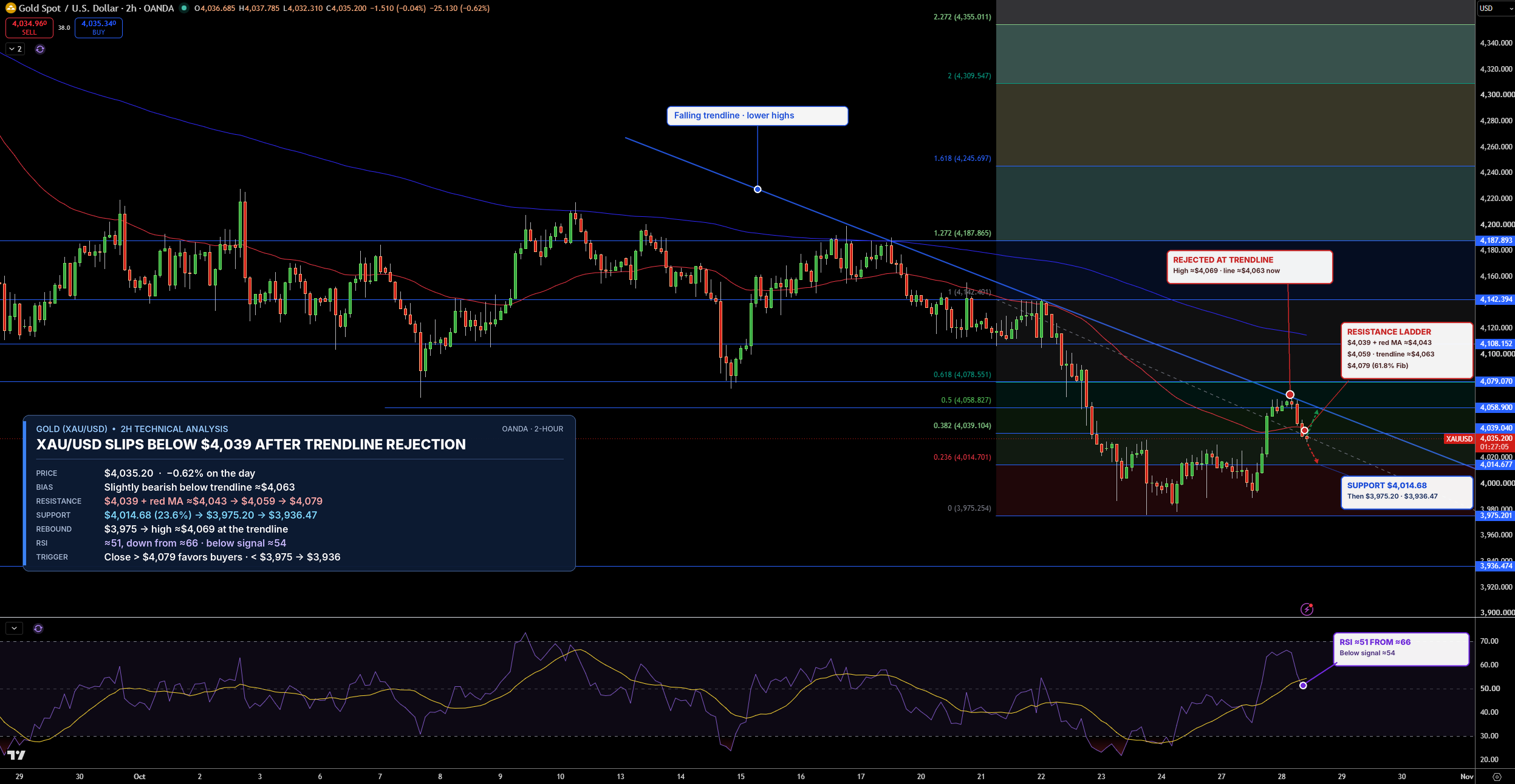The image size is (1515, 784).
Task: Click the green market status dot
Action: pyautogui.click(x=183, y=8)
